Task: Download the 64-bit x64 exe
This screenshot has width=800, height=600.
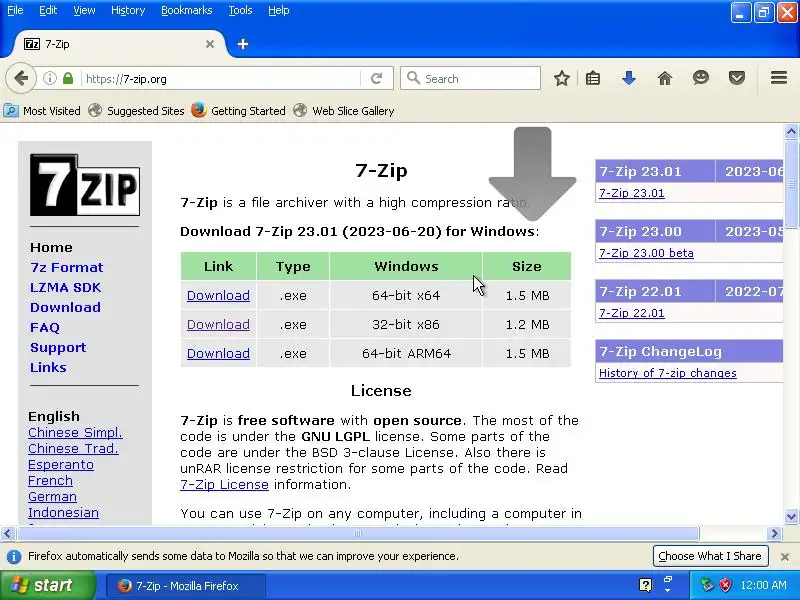Action: pos(218,295)
